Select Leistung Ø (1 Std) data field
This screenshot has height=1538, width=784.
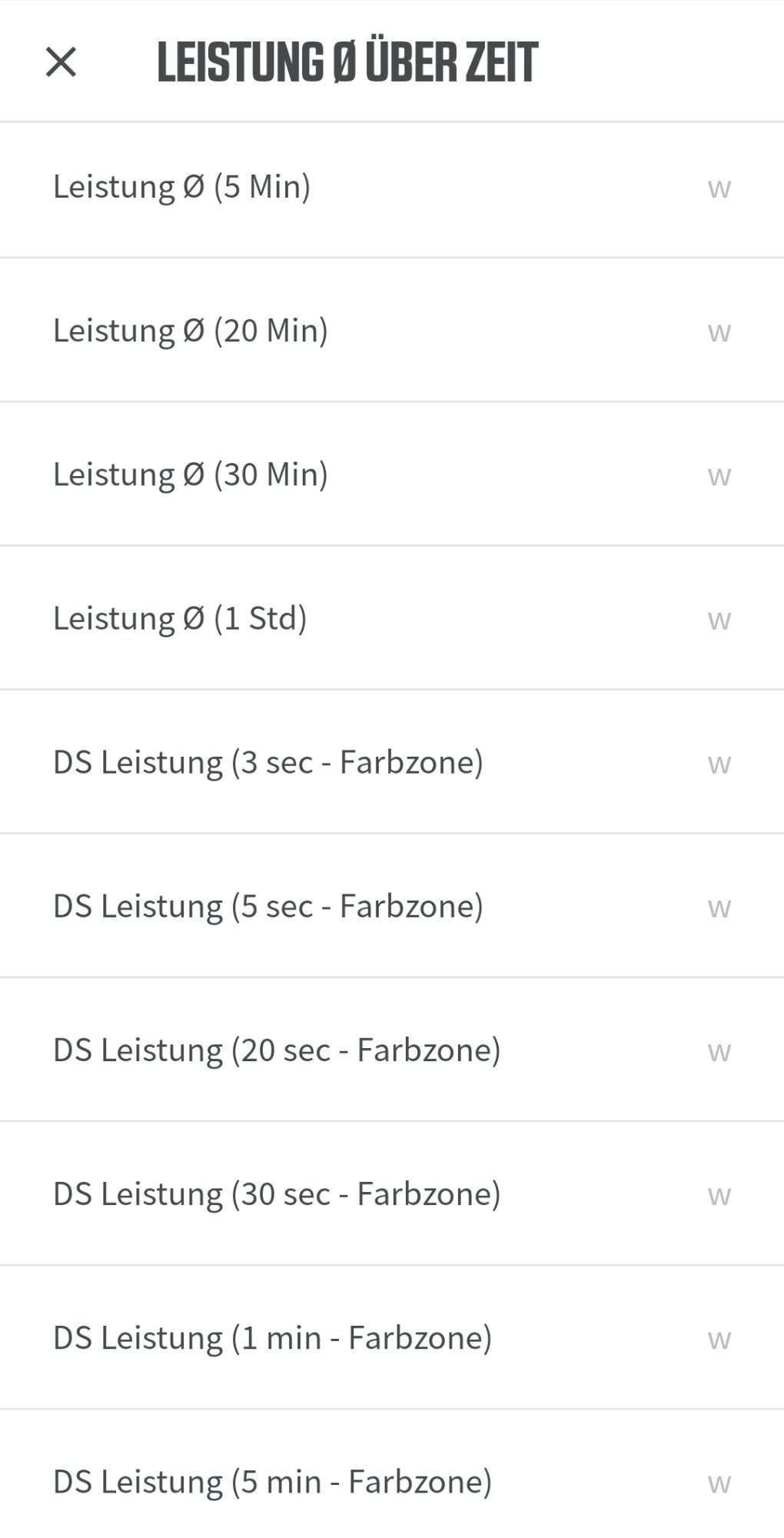180,618
